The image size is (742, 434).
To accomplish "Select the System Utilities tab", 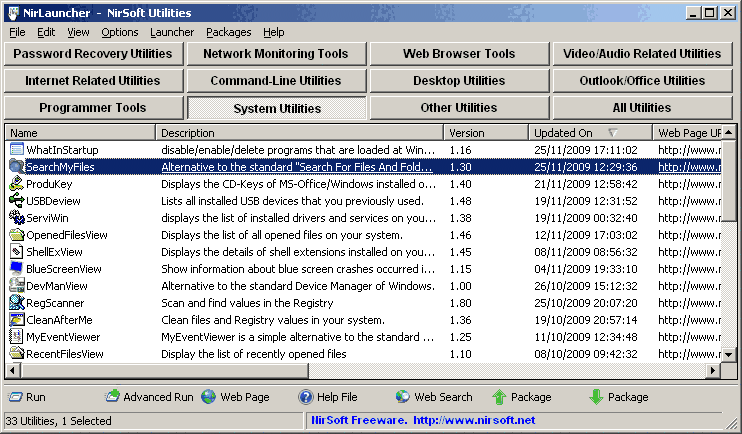I will tap(277, 108).
